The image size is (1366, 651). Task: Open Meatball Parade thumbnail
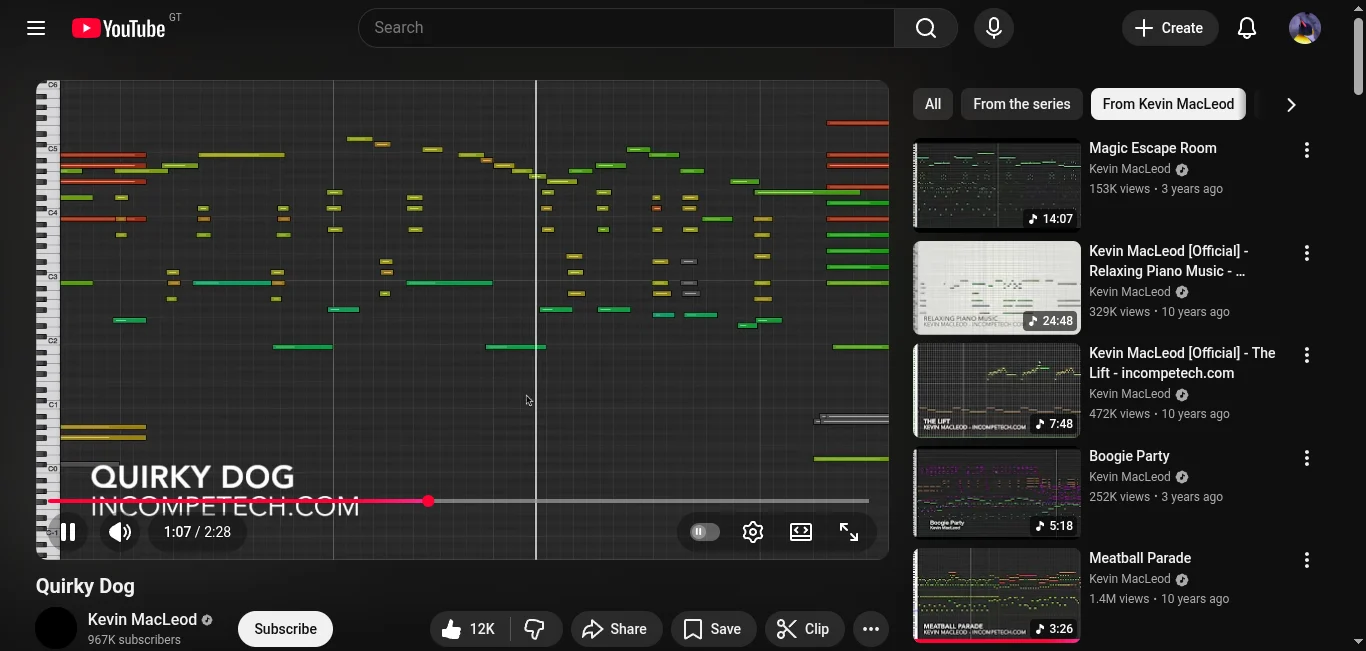point(997,595)
